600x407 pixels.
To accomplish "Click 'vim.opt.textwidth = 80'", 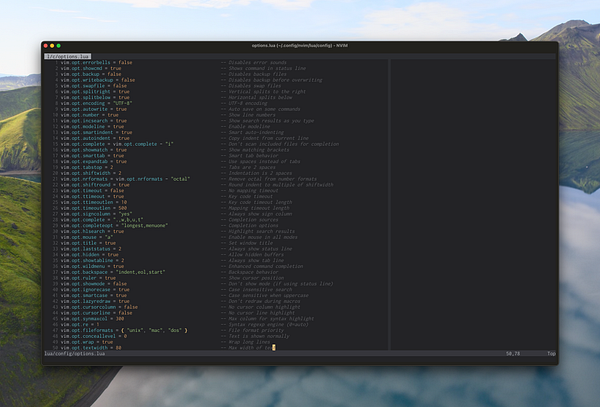I will 91,348.
